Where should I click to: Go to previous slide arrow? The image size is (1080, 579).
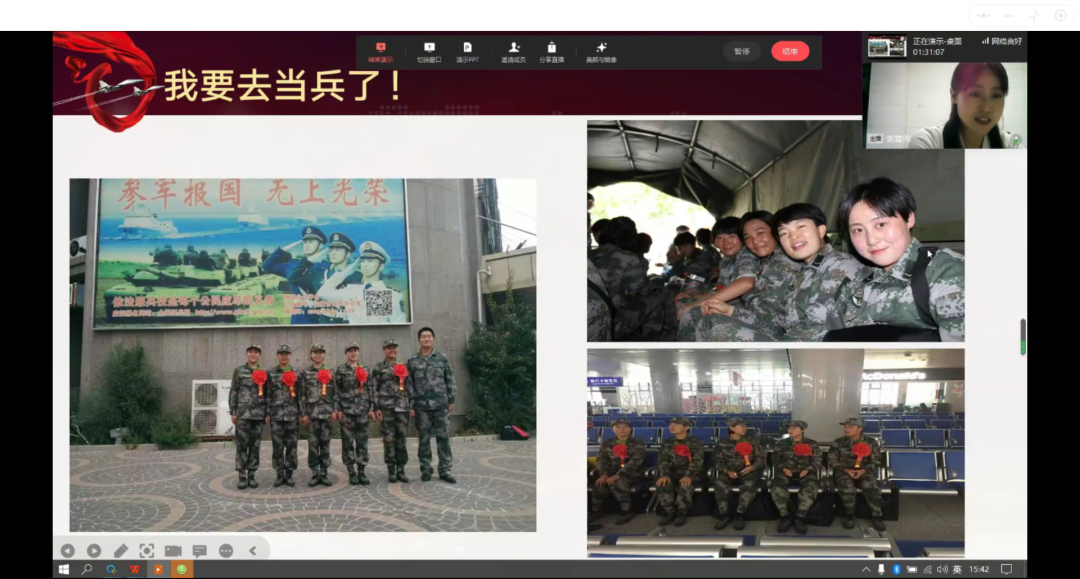click(x=67, y=550)
